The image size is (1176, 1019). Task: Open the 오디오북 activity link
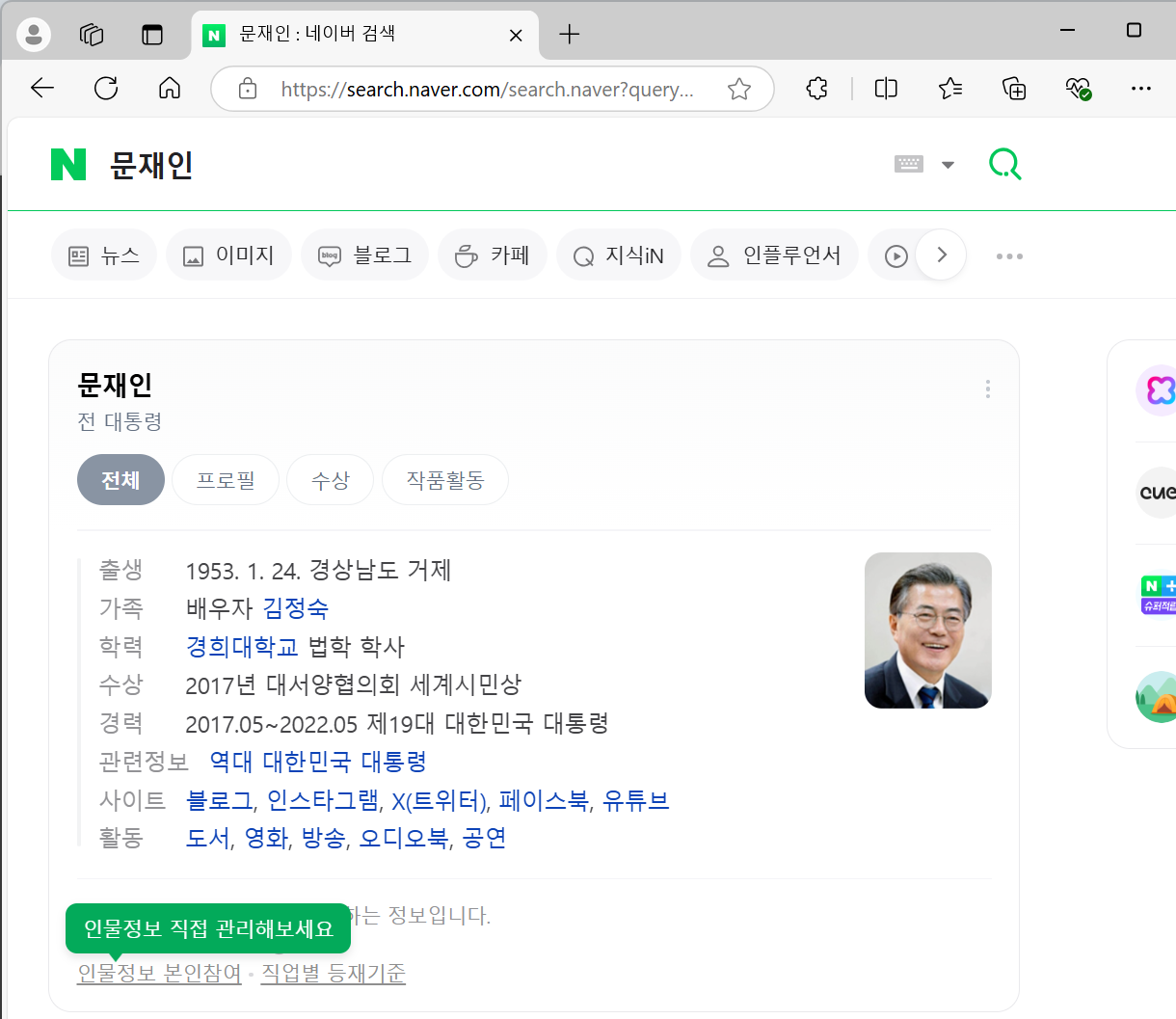point(404,839)
